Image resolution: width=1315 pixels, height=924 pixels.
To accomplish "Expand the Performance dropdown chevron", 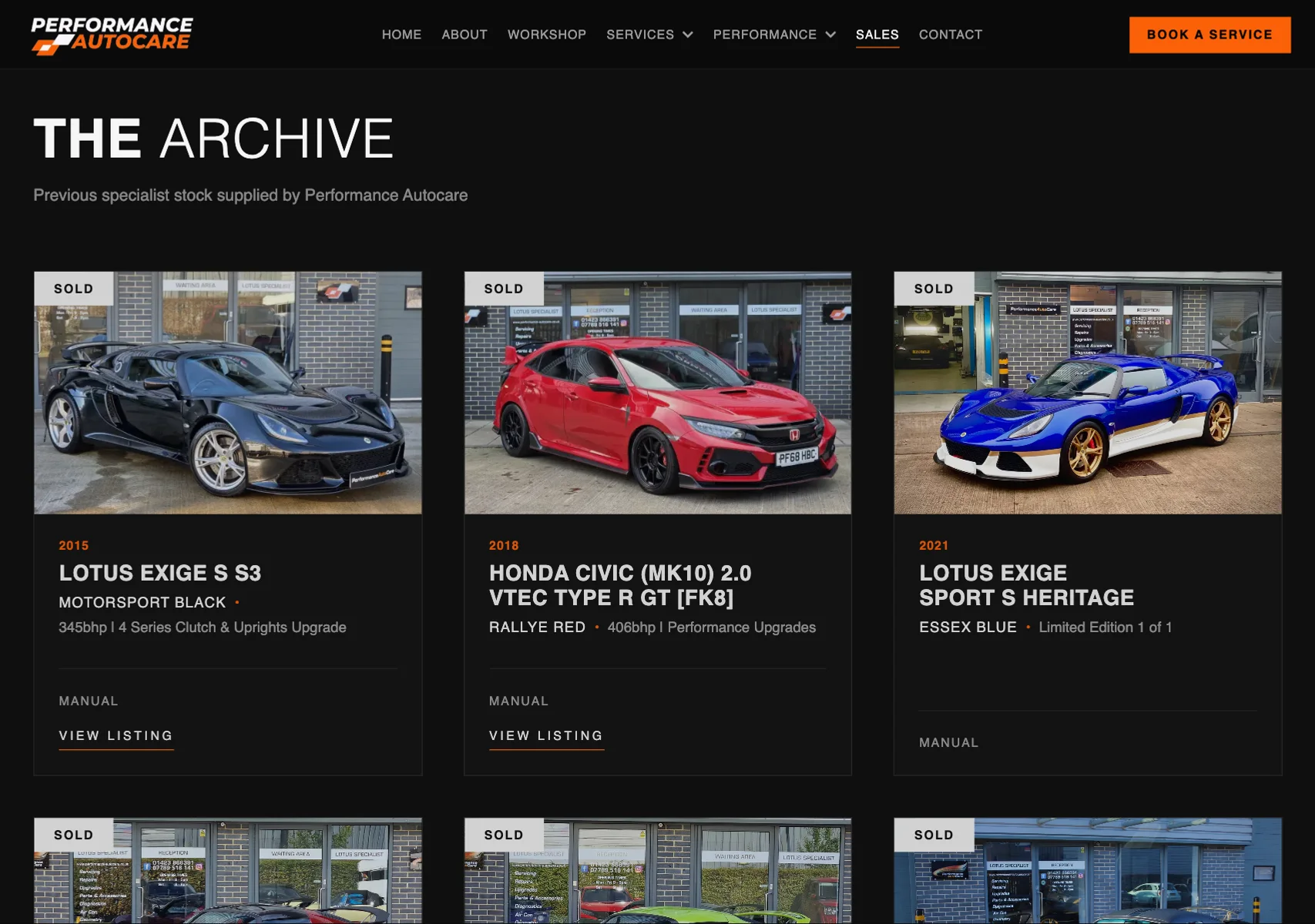I will 830,35.
